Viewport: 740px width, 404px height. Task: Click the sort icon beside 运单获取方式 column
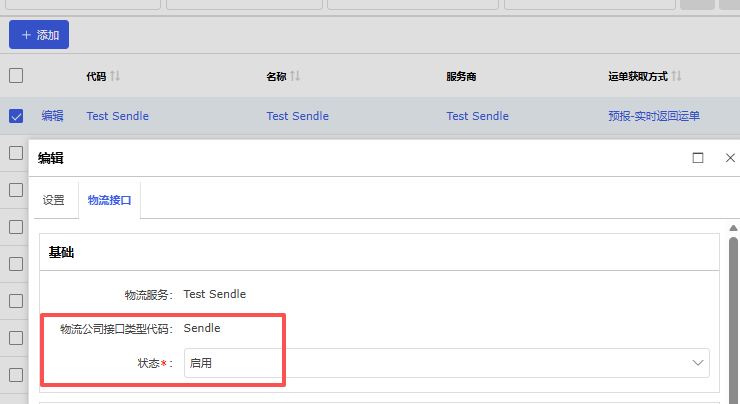click(677, 76)
